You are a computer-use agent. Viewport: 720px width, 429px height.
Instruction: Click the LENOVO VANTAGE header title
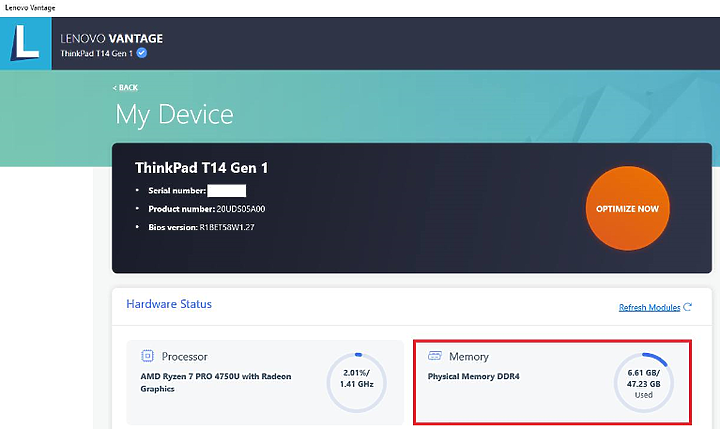tap(112, 39)
